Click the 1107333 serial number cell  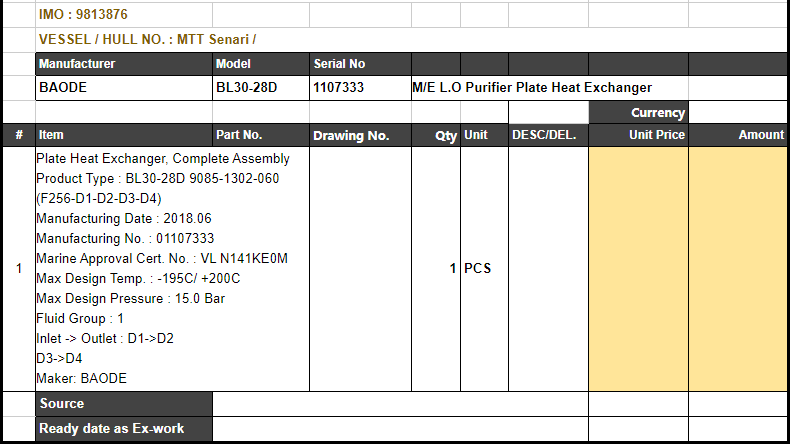click(x=360, y=88)
